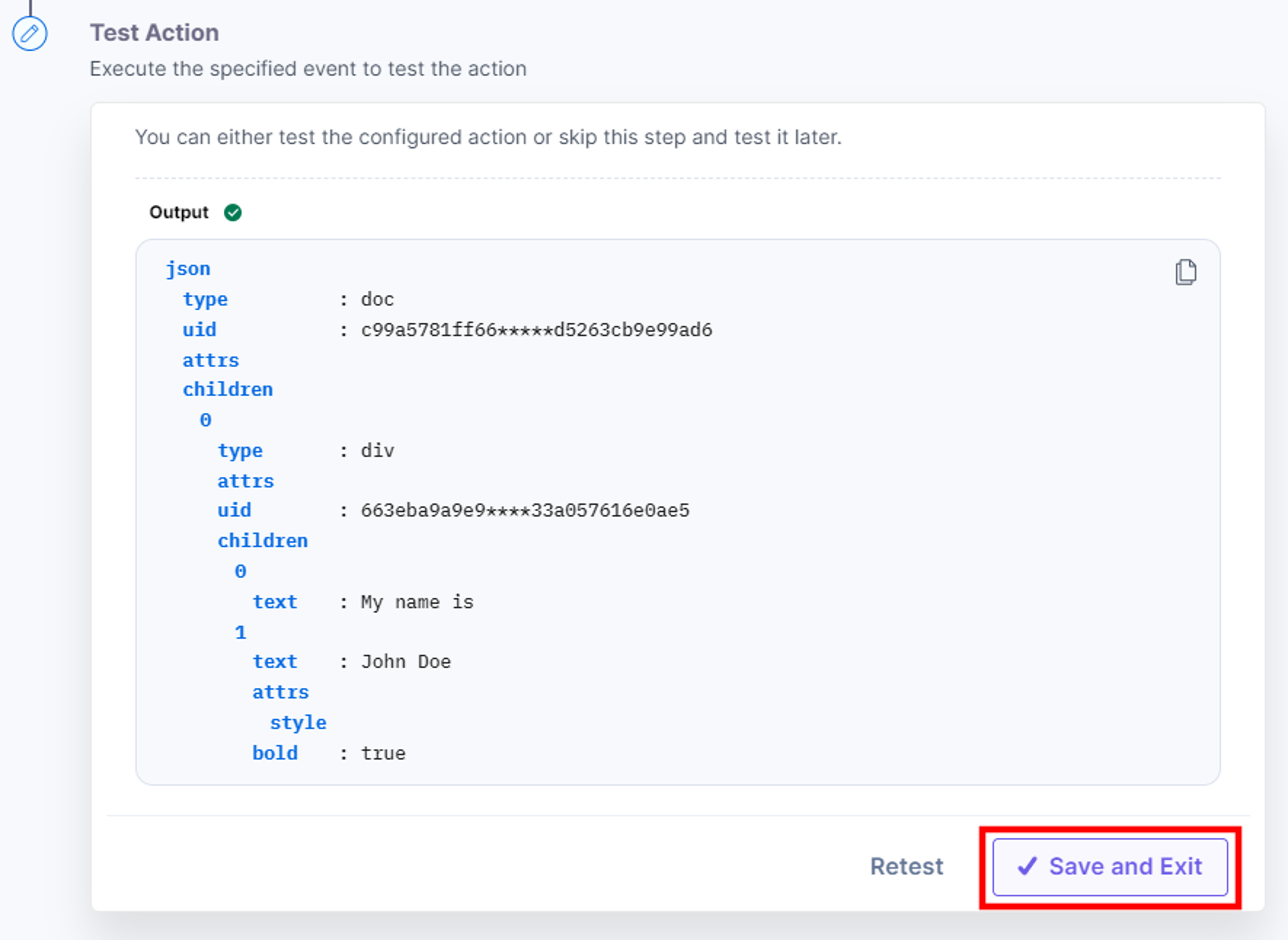Click the green success check icon
Image resolution: width=1288 pixels, height=940 pixels.
tap(233, 212)
